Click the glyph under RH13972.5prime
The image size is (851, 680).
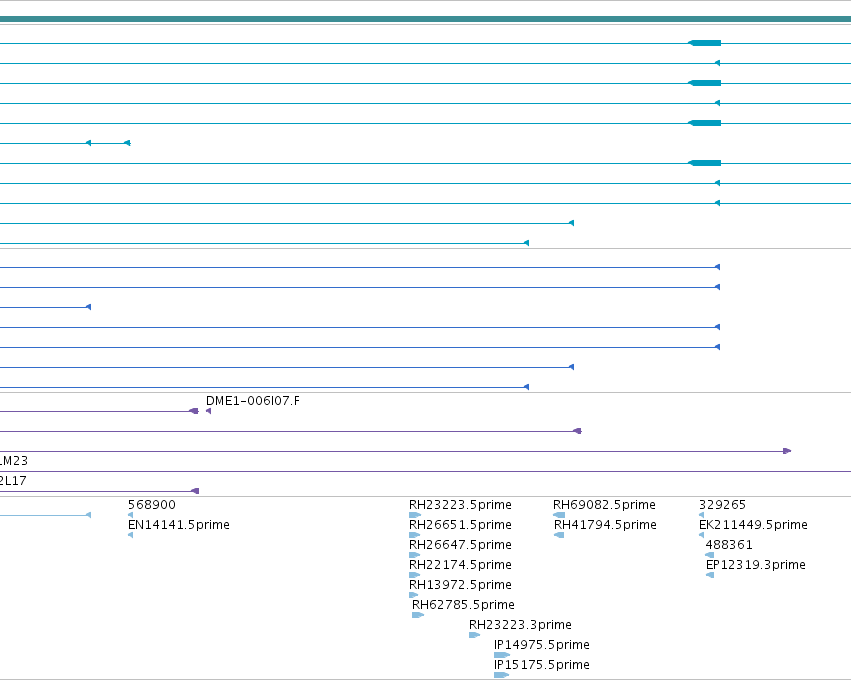pyautogui.click(x=414, y=595)
